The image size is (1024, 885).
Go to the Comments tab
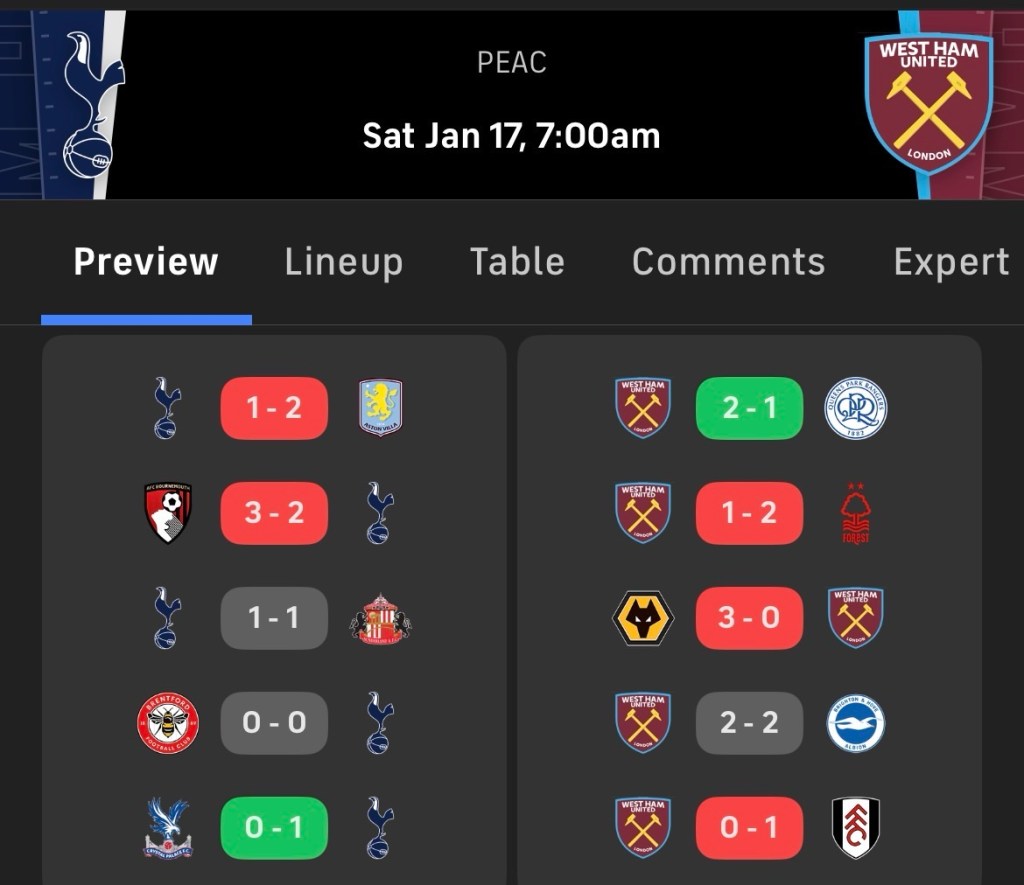coord(728,262)
